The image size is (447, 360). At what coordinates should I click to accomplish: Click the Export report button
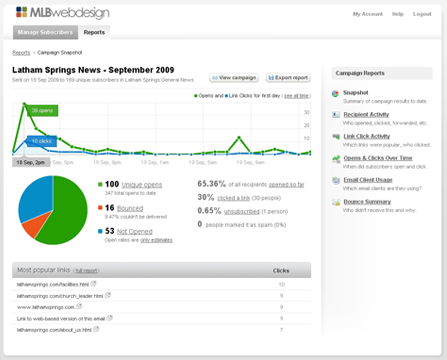point(288,78)
